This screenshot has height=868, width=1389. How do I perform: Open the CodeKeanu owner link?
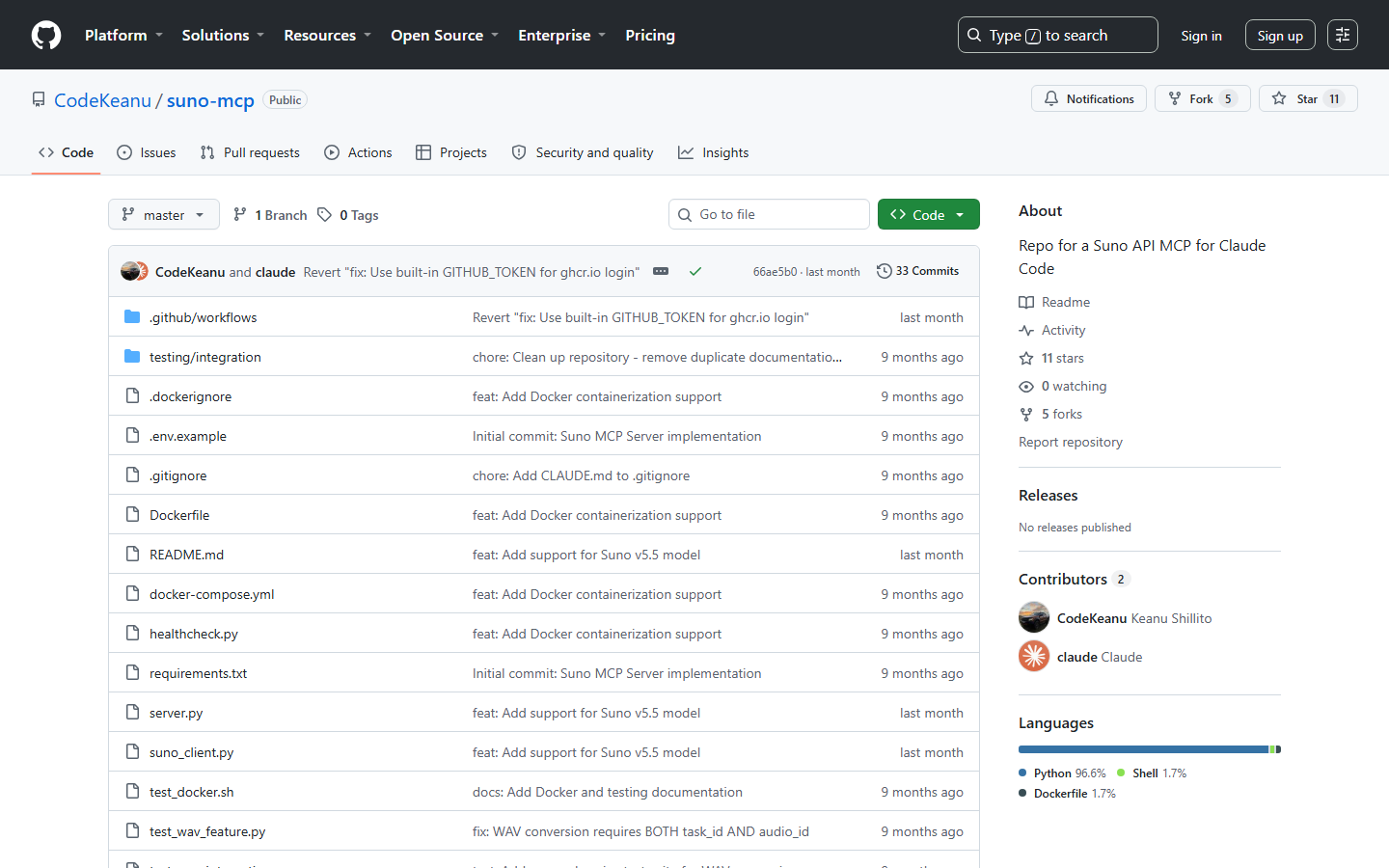click(x=102, y=100)
